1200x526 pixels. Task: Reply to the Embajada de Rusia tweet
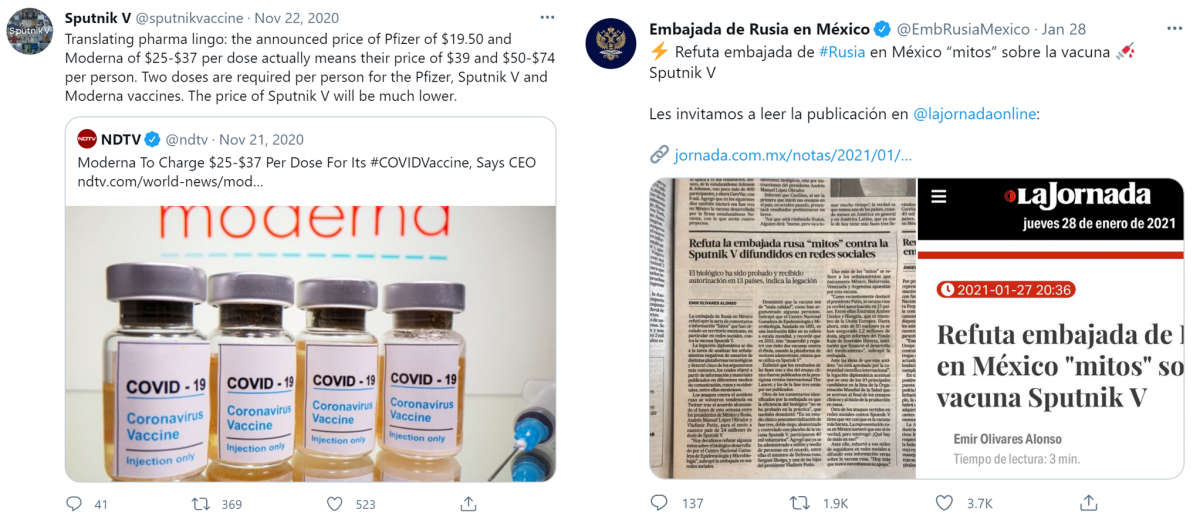coord(659,502)
